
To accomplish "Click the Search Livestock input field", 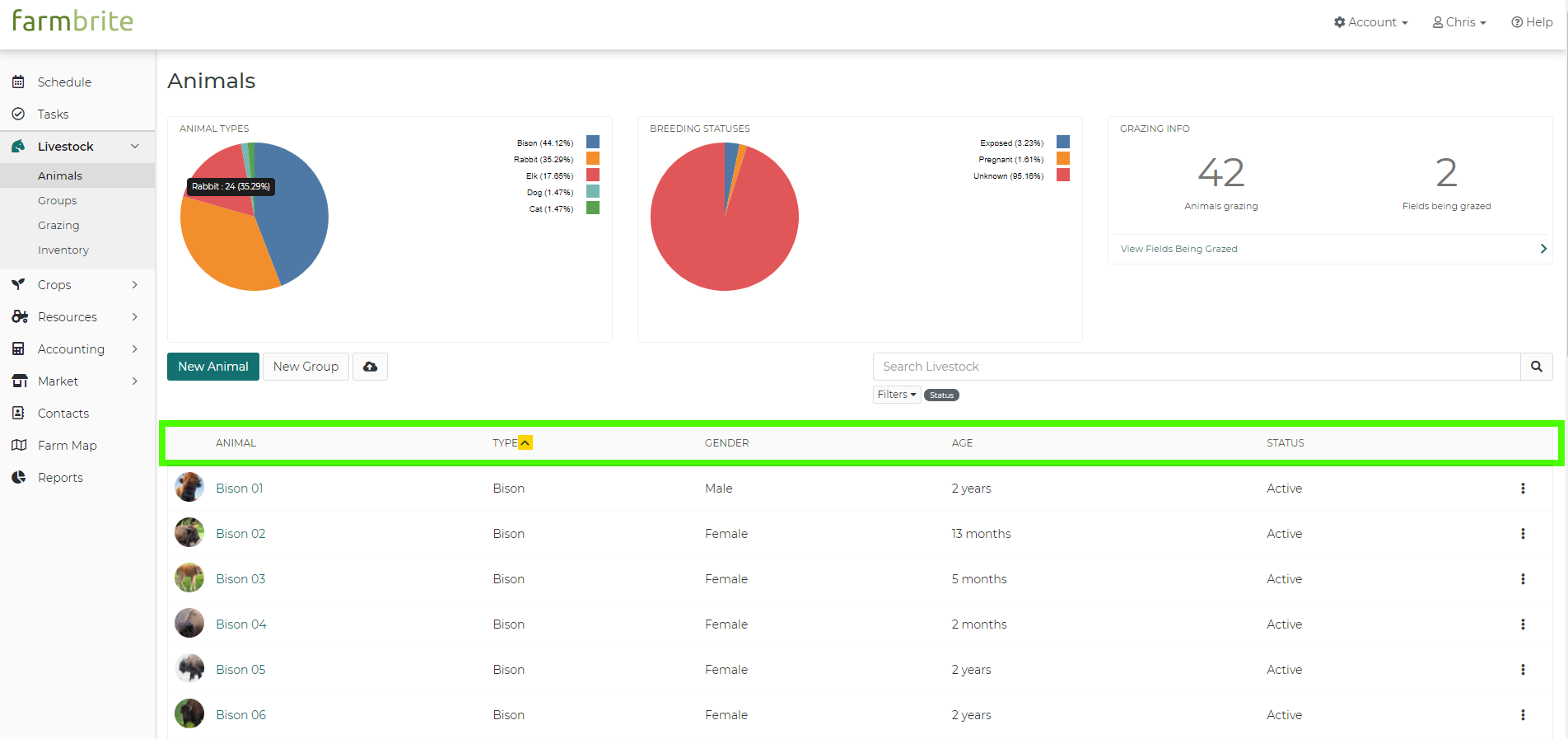I will [x=1197, y=367].
